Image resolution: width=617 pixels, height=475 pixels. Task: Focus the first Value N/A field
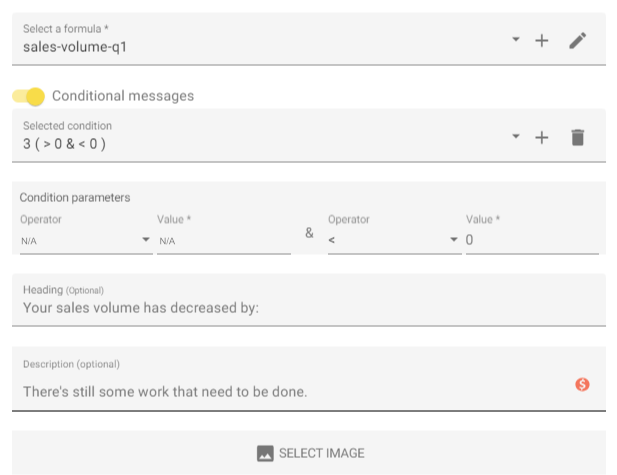(x=224, y=240)
